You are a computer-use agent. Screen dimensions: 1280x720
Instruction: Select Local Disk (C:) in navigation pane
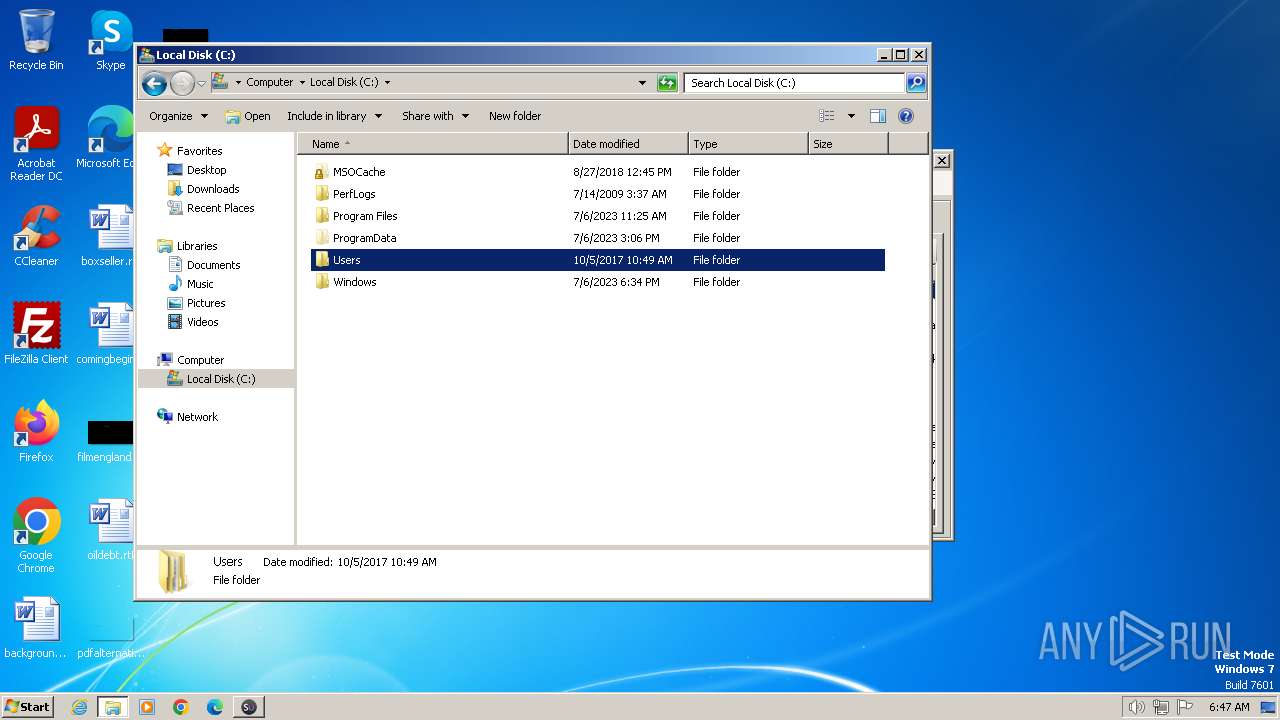216,379
